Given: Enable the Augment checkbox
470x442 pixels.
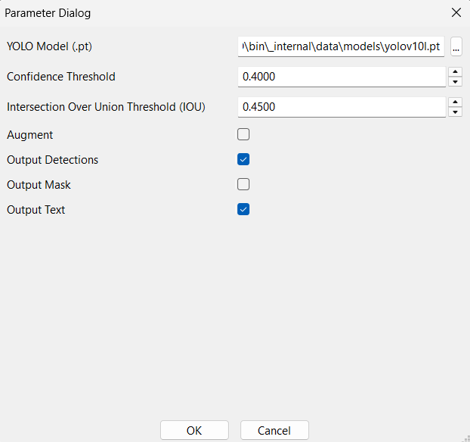Looking at the screenshot, I should [x=243, y=134].
